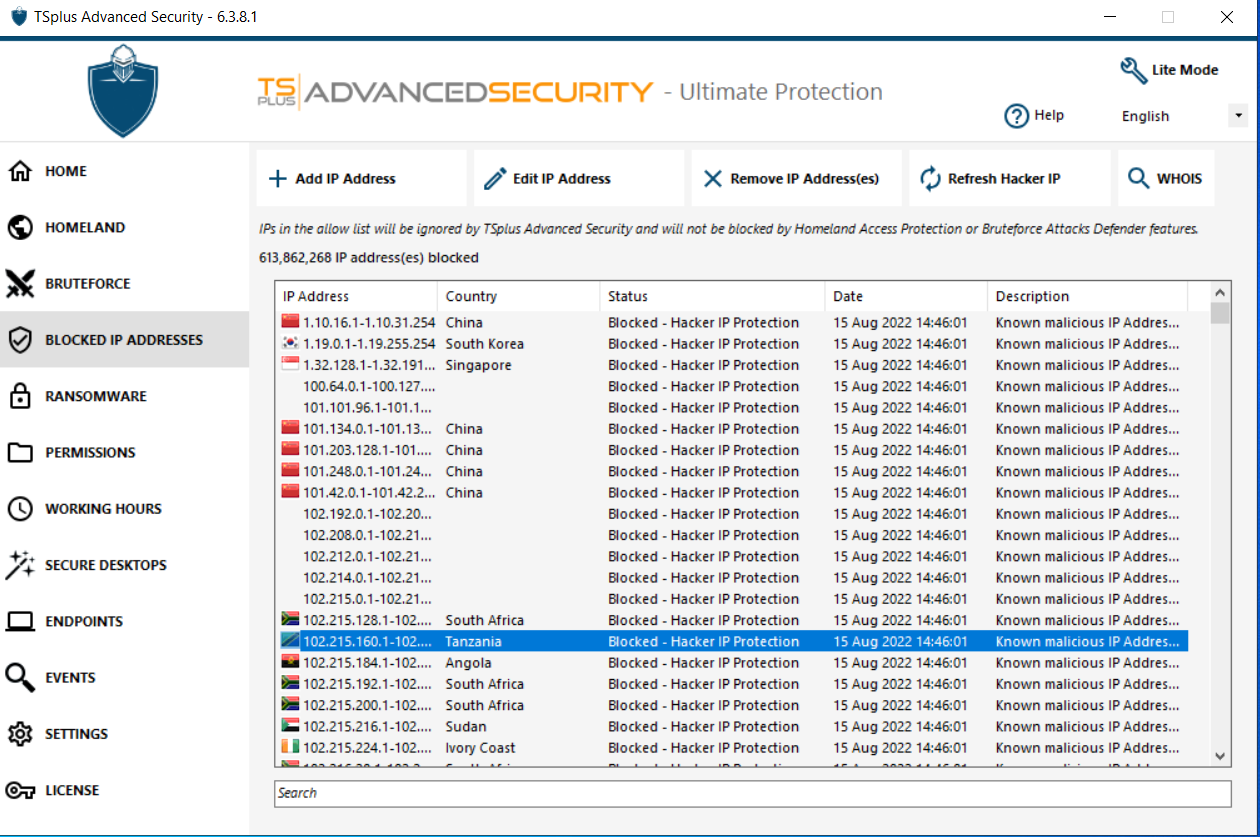The height and width of the screenshot is (837, 1260).
Task: Select the 101.101.96.1 IP address row
Action: pyautogui.click(x=732, y=408)
